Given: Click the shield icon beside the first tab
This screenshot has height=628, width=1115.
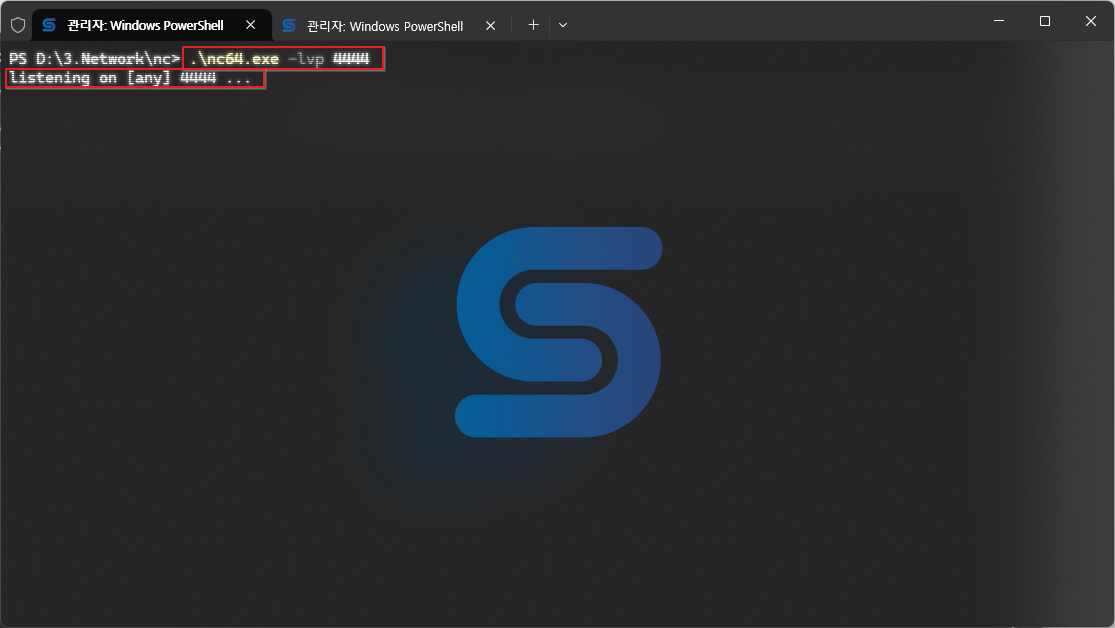Looking at the screenshot, I should tap(18, 26).
